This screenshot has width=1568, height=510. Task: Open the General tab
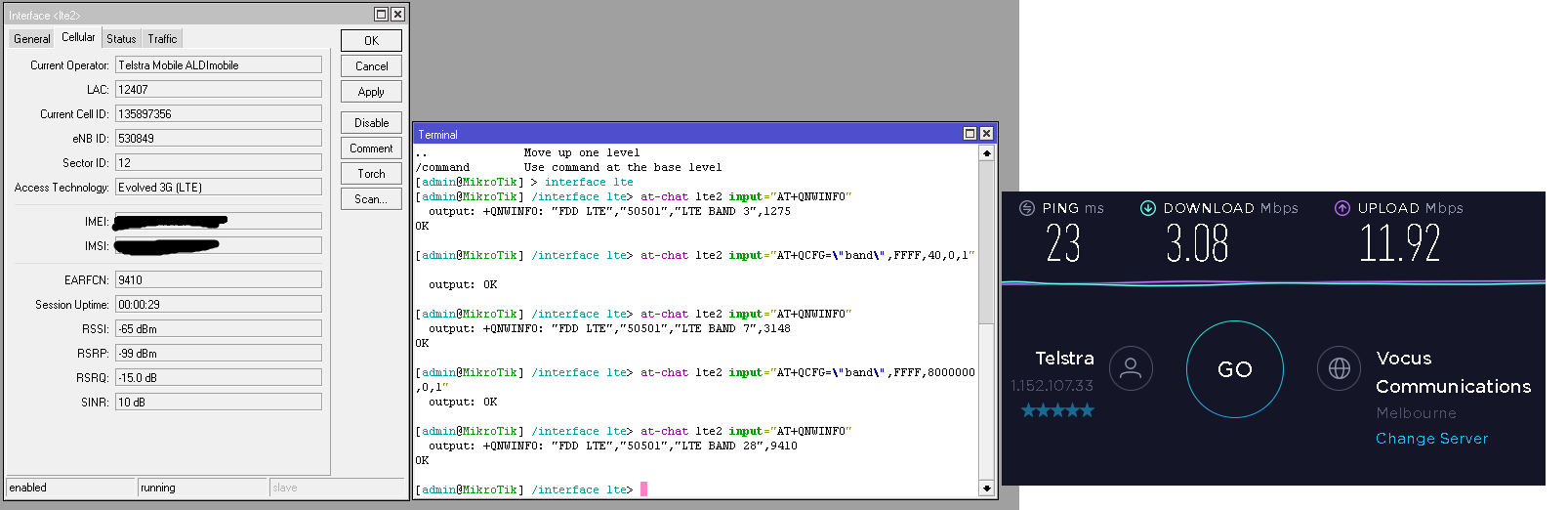(31, 38)
